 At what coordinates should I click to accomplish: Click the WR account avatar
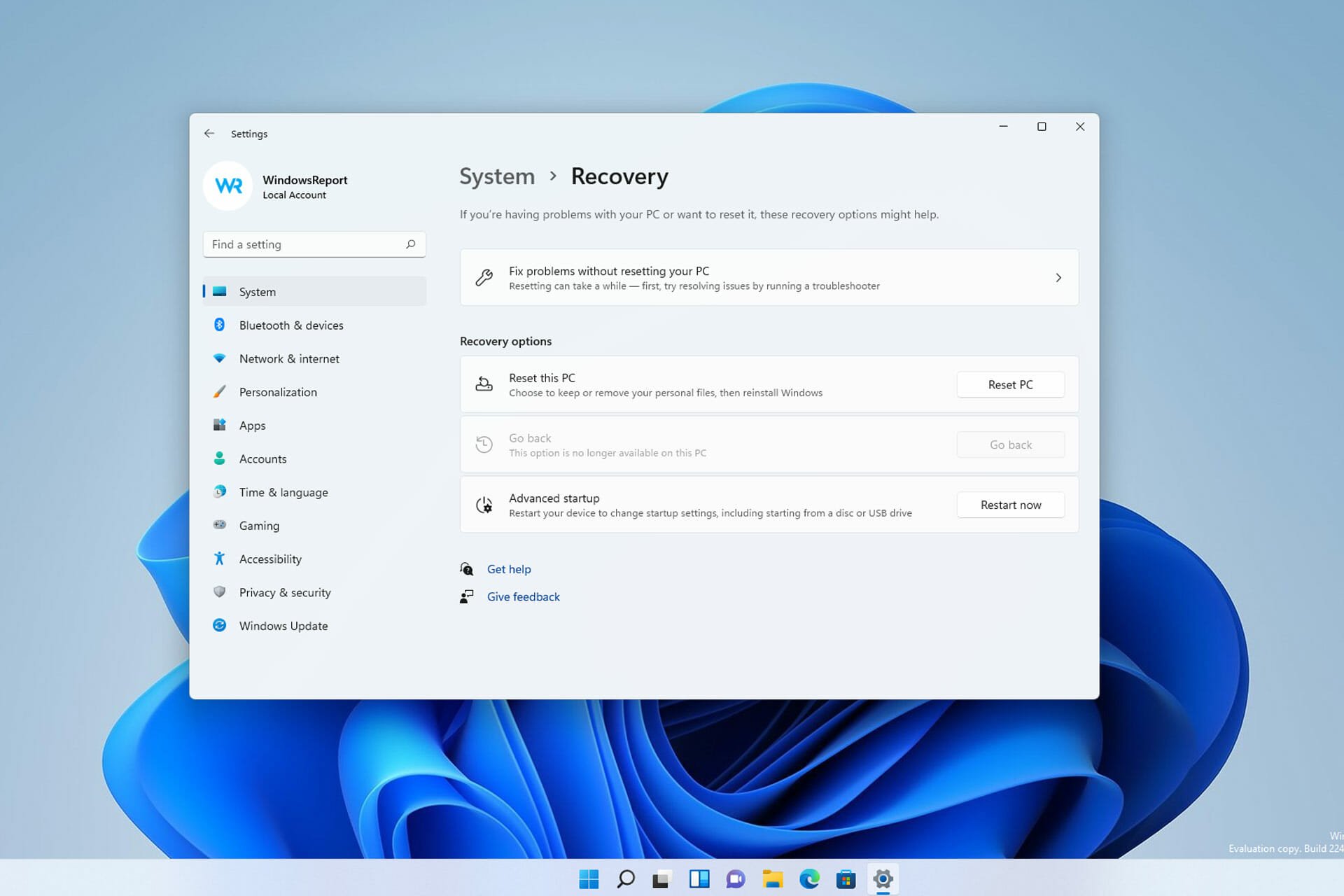point(228,185)
